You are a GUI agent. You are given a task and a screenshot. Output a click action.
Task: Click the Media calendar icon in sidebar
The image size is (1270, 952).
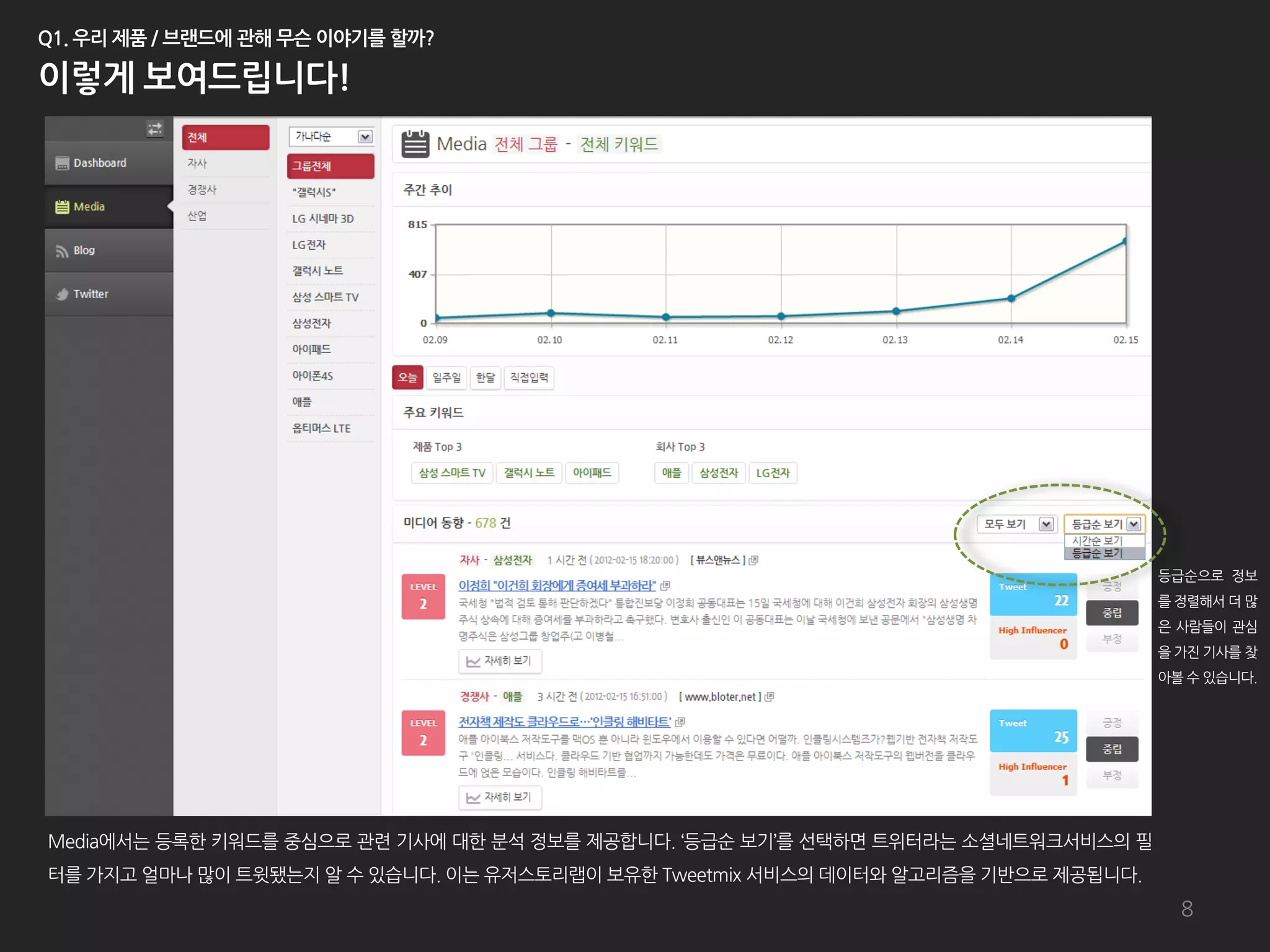[x=62, y=207]
